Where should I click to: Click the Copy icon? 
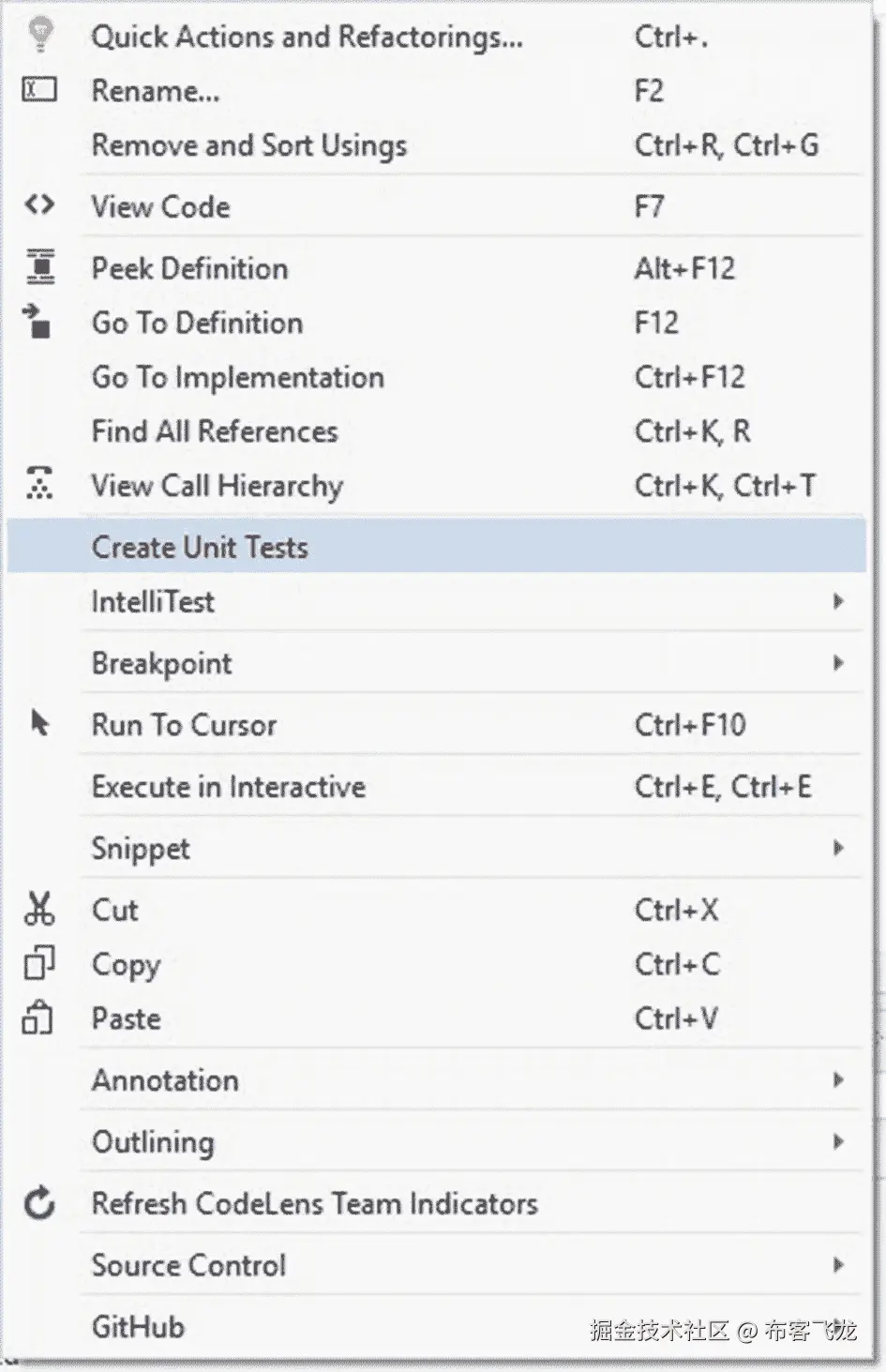tap(39, 963)
